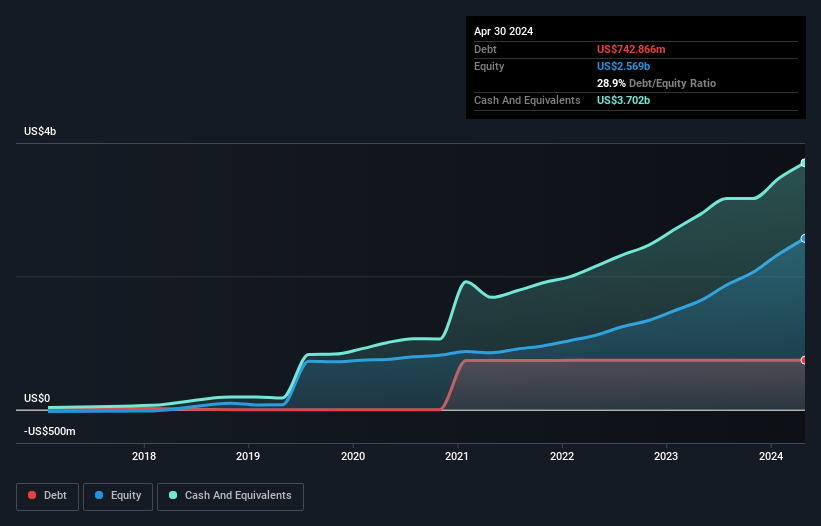
Task: Click the 2023 x-axis label
Action: point(666,456)
